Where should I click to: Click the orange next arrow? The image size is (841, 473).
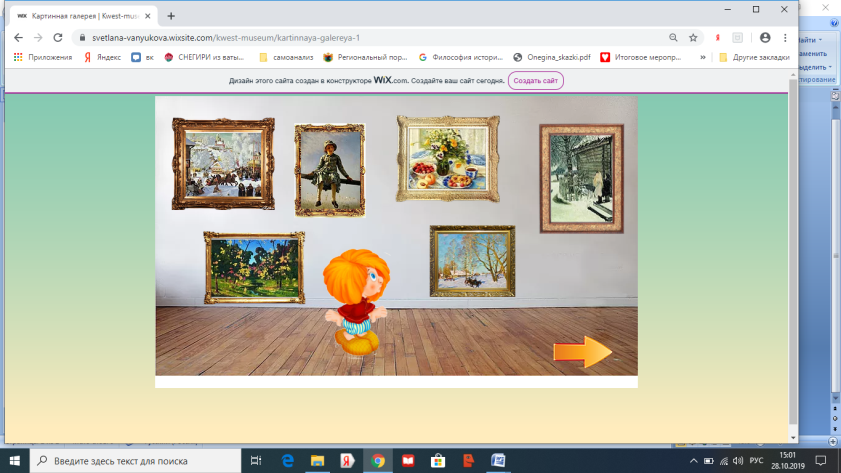point(582,352)
